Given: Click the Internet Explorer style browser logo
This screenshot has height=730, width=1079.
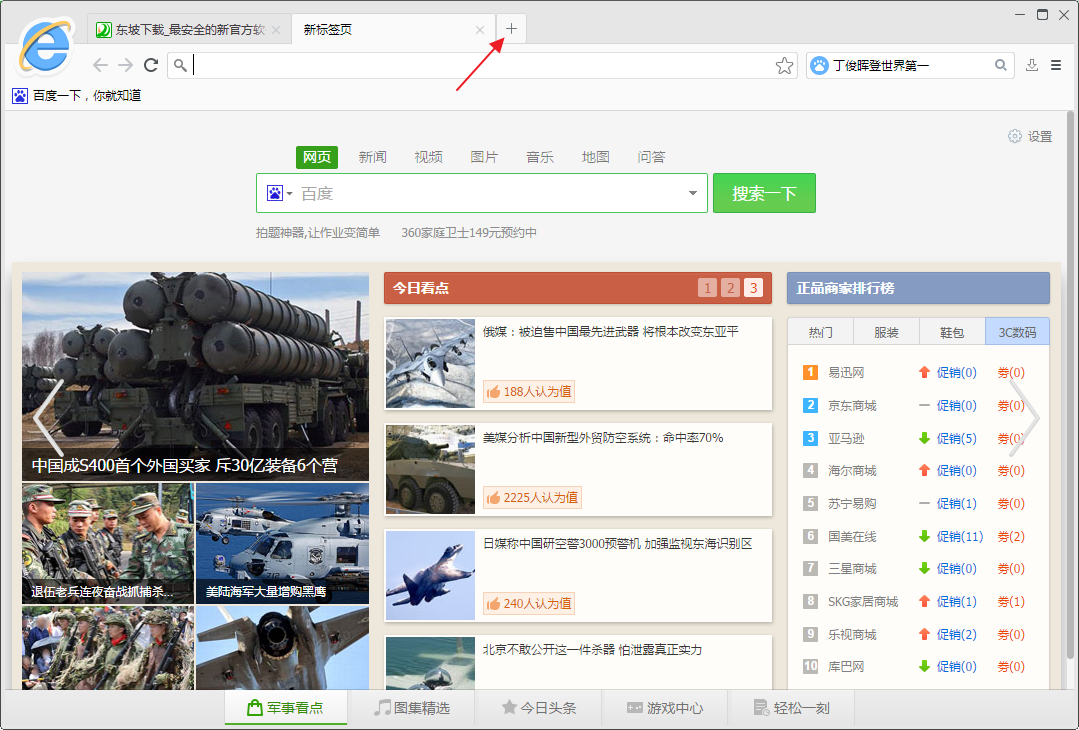Looking at the screenshot, I should pos(45,47).
